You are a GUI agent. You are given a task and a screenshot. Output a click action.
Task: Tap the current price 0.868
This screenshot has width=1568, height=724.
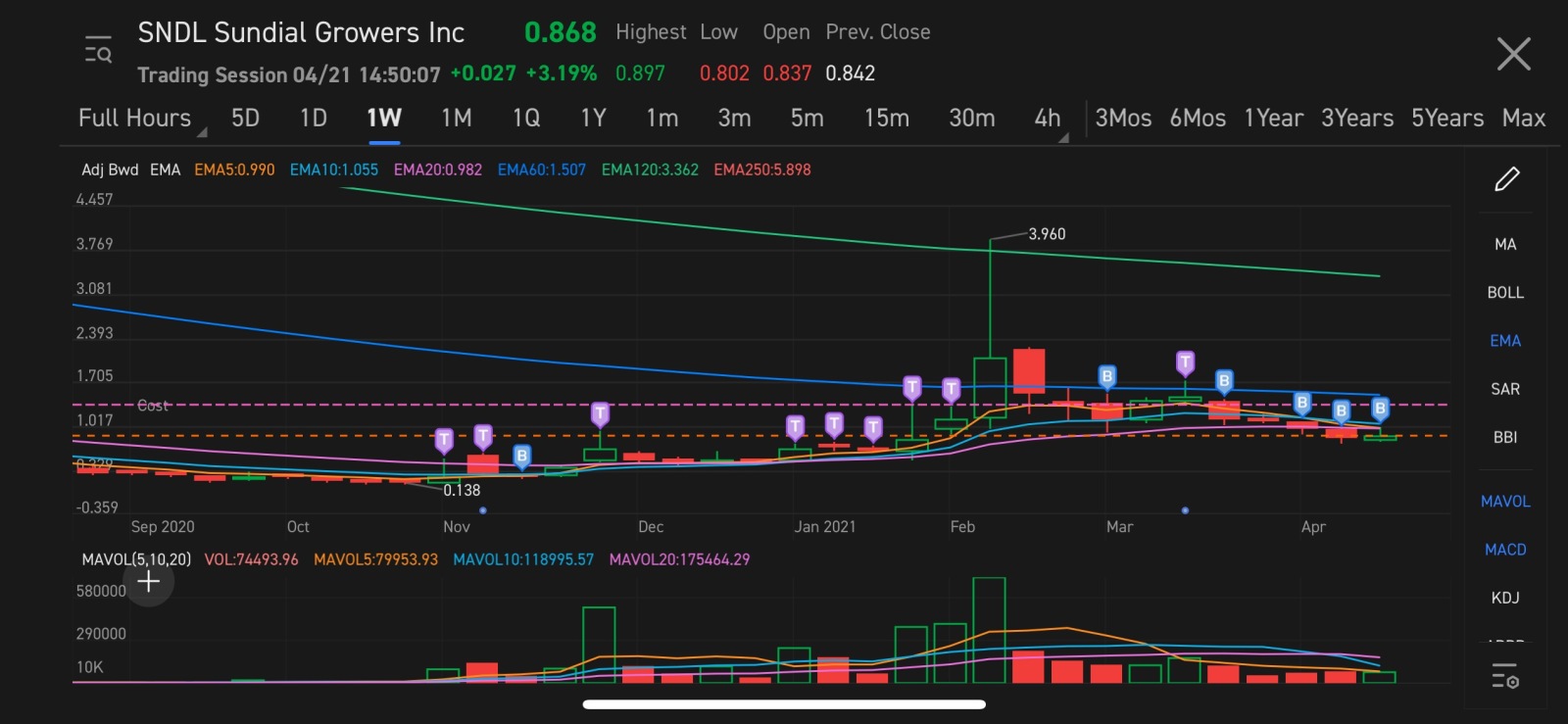[561, 32]
